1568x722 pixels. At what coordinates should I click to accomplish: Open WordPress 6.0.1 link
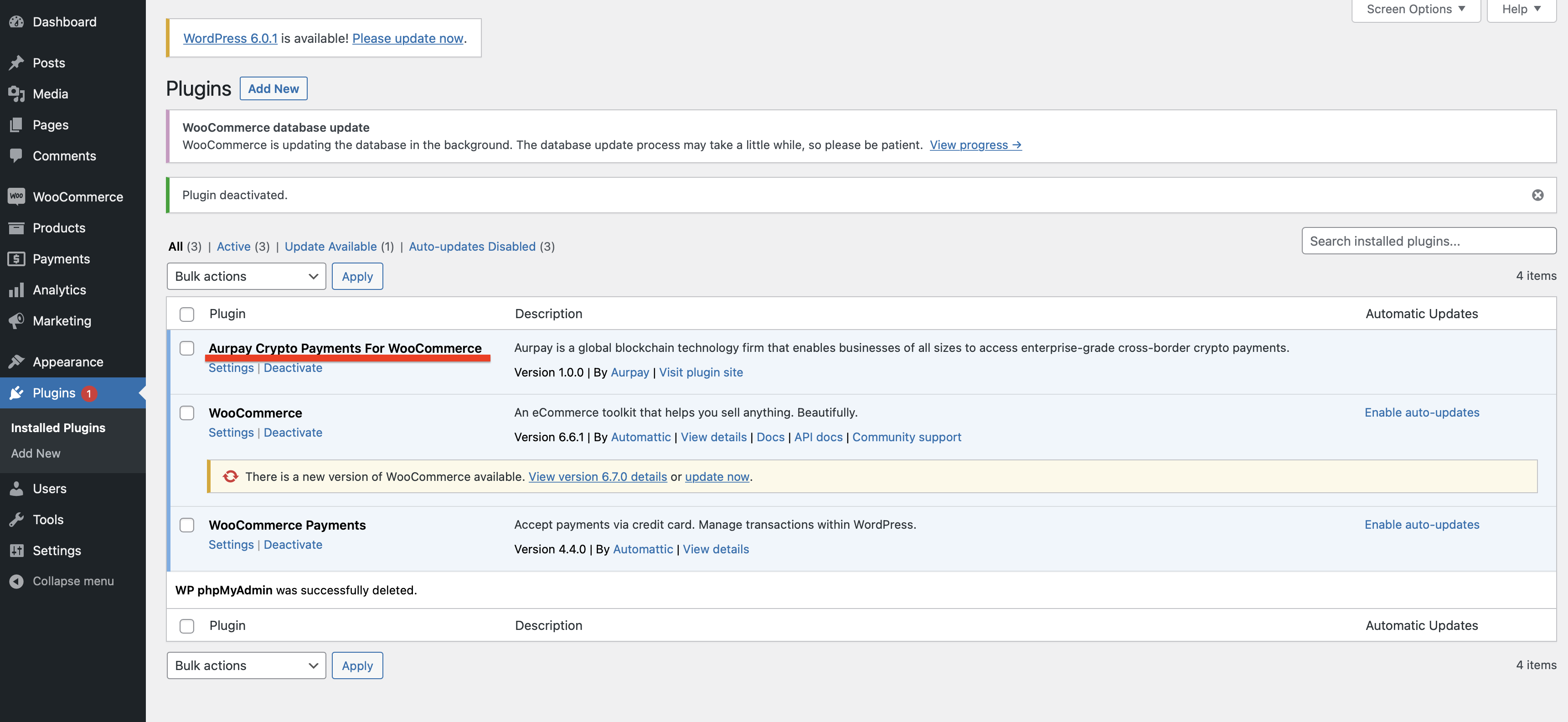230,38
